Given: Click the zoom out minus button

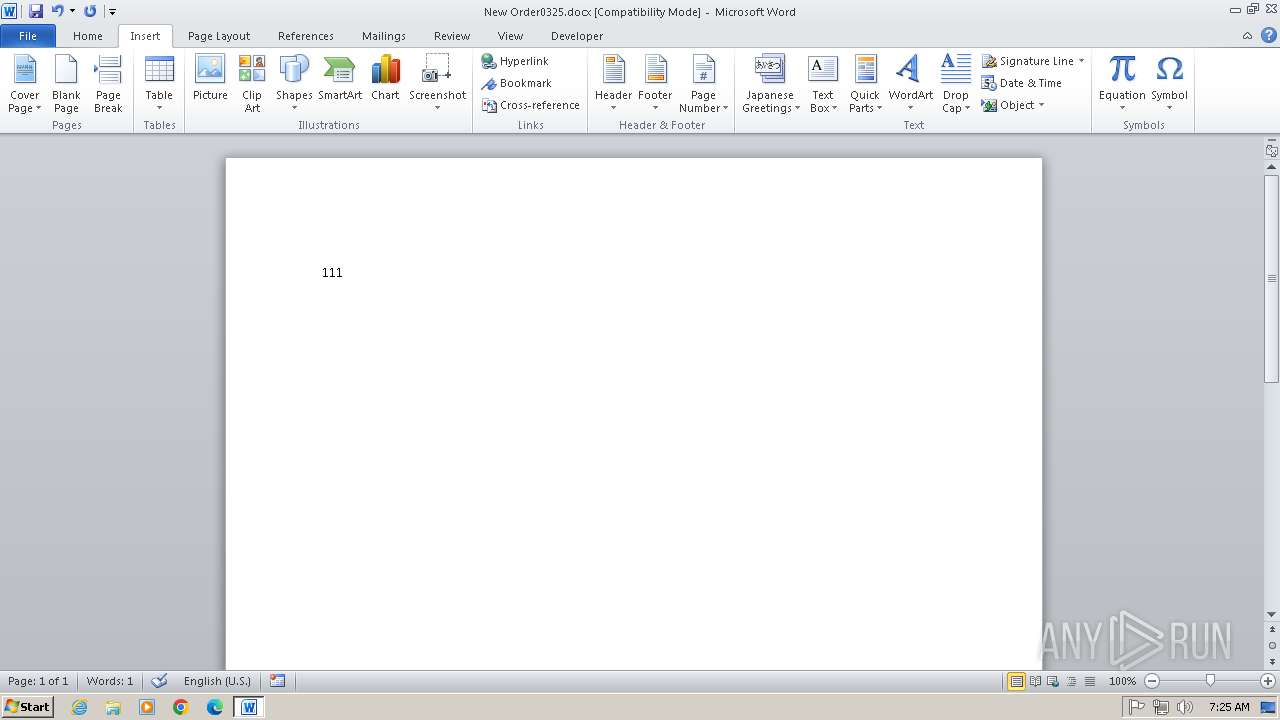Looking at the screenshot, I should [x=1151, y=681].
